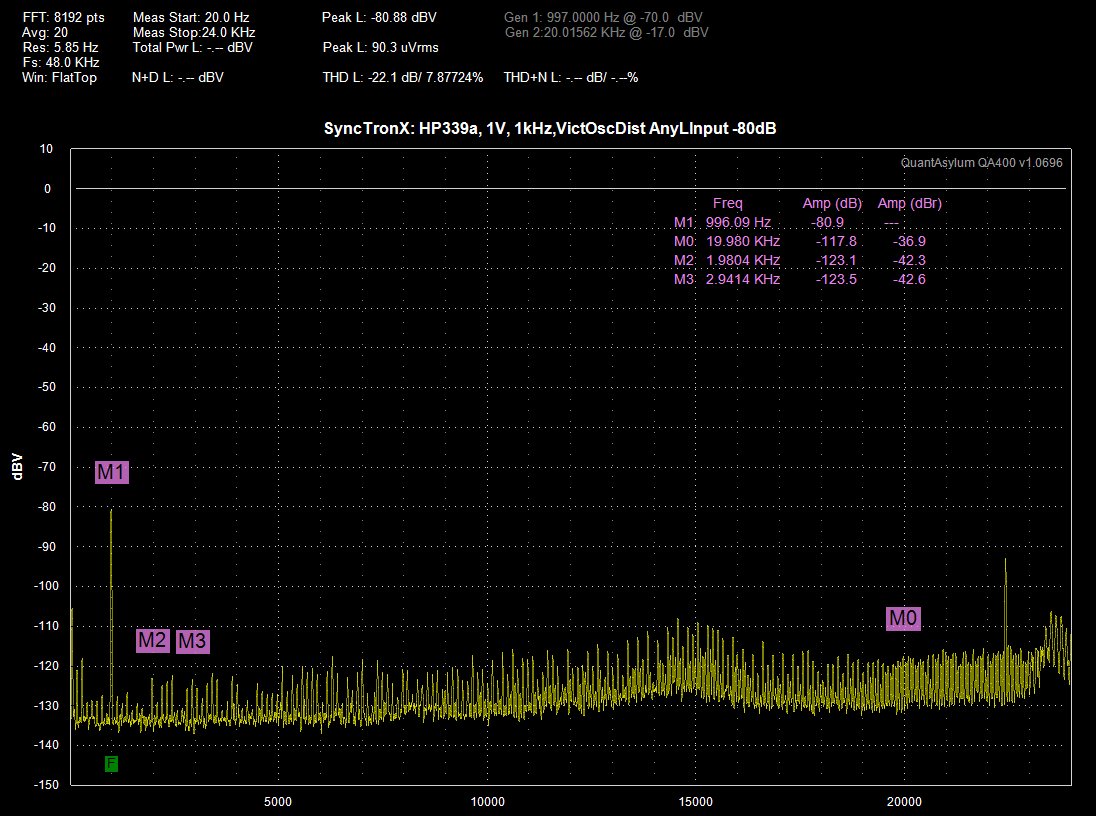Viewport: 1096px width, 816px height.
Task: Click the Amp (dBr) column header
Action: tap(910, 203)
